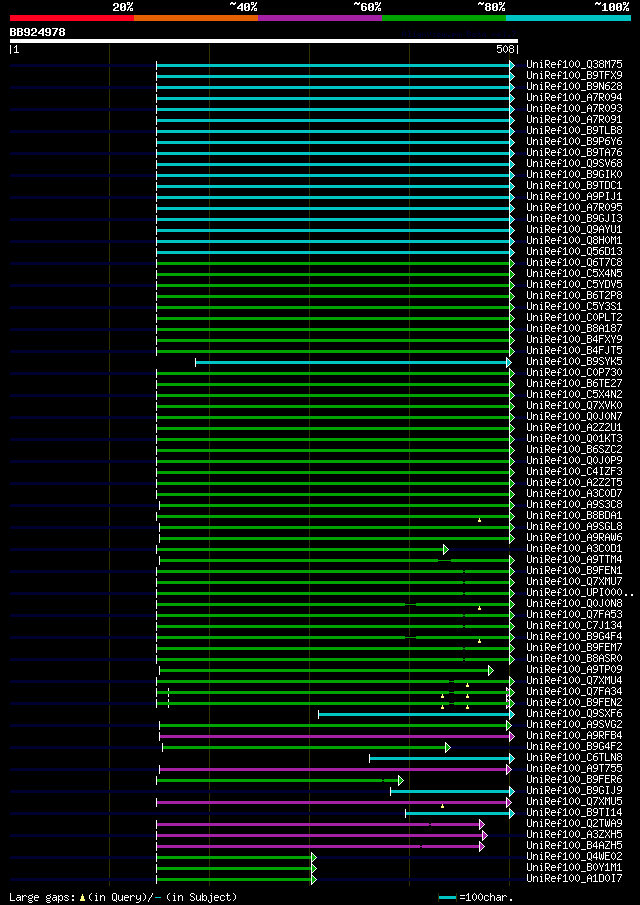Open the UniRef100_B0Y1M1 entry
This screenshot has height=905, width=640.
[574, 869]
